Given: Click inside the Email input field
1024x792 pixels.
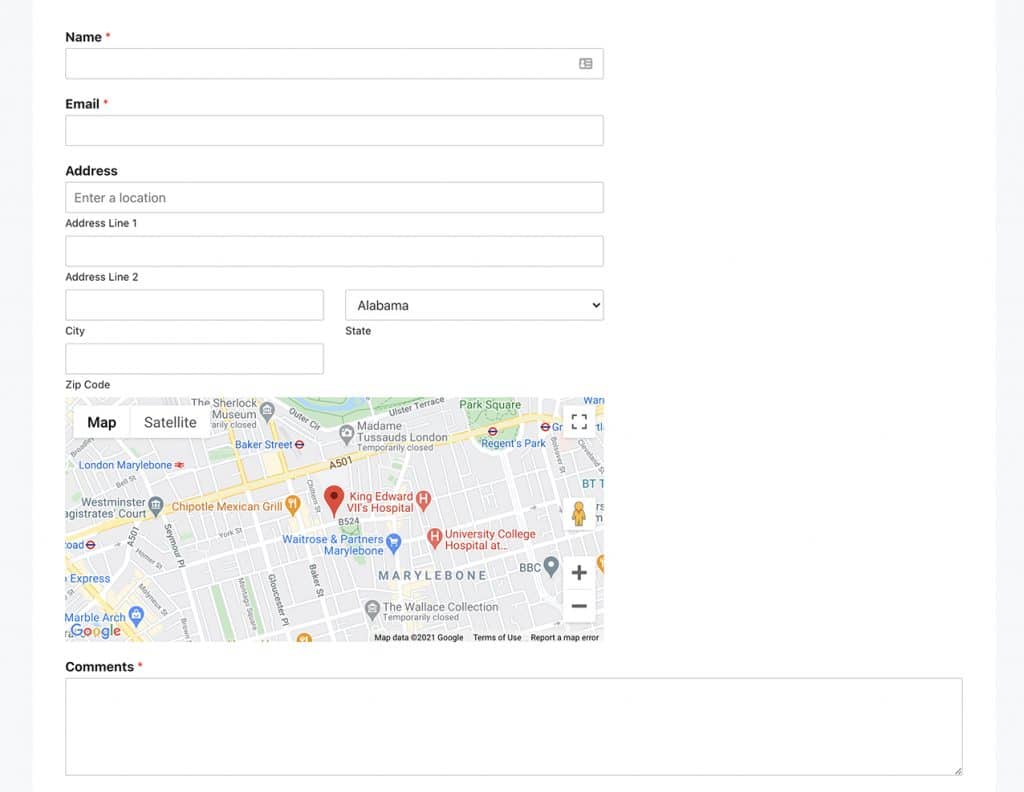Looking at the screenshot, I should (334, 130).
